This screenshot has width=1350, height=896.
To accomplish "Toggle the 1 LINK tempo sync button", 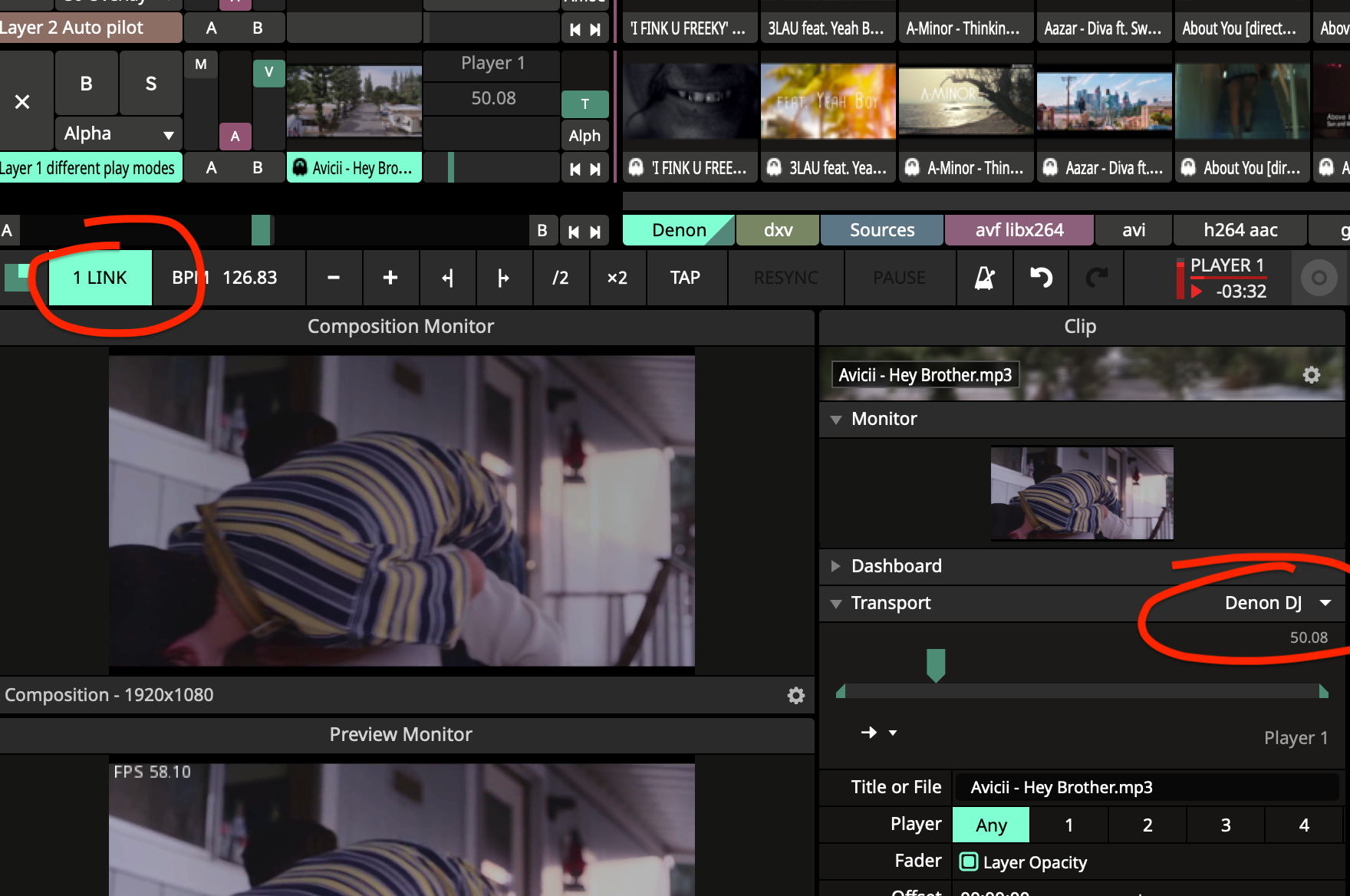I will [x=100, y=278].
